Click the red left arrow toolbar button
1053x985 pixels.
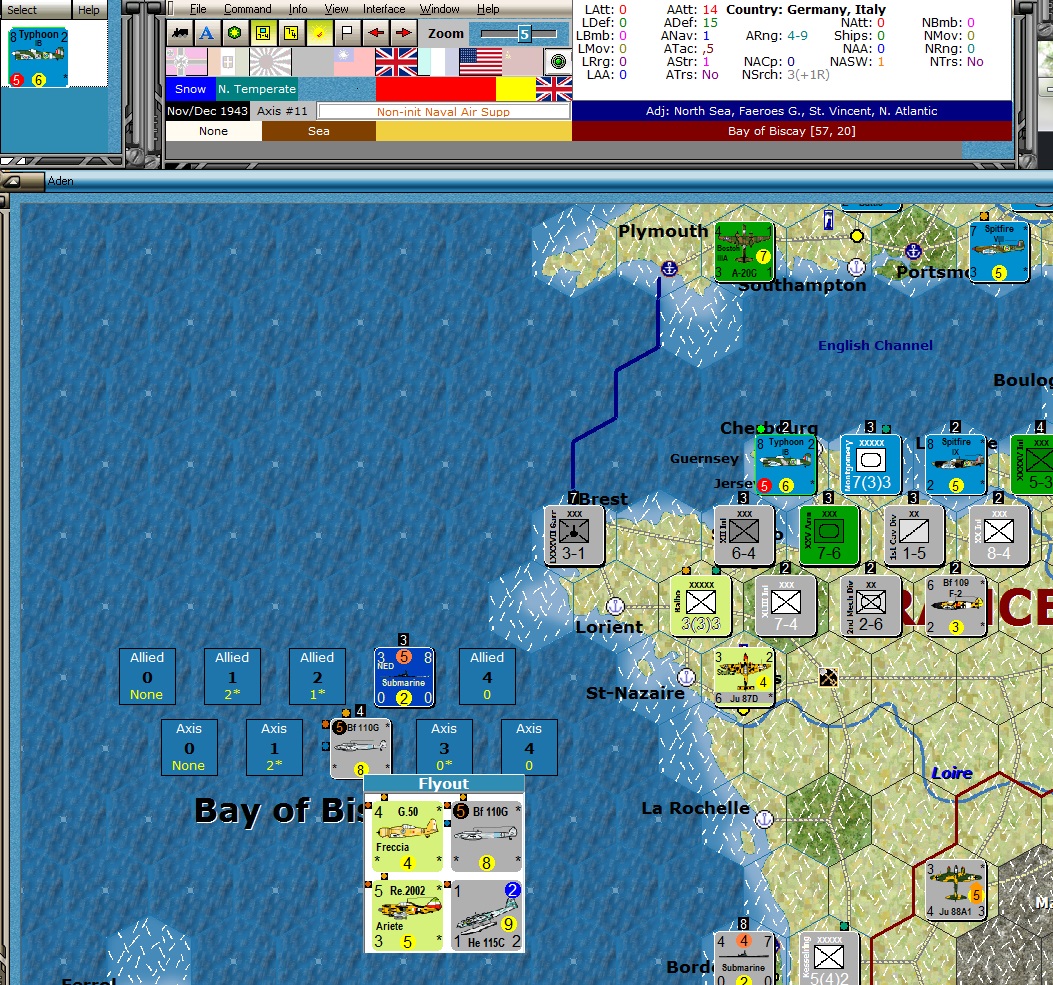375,33
